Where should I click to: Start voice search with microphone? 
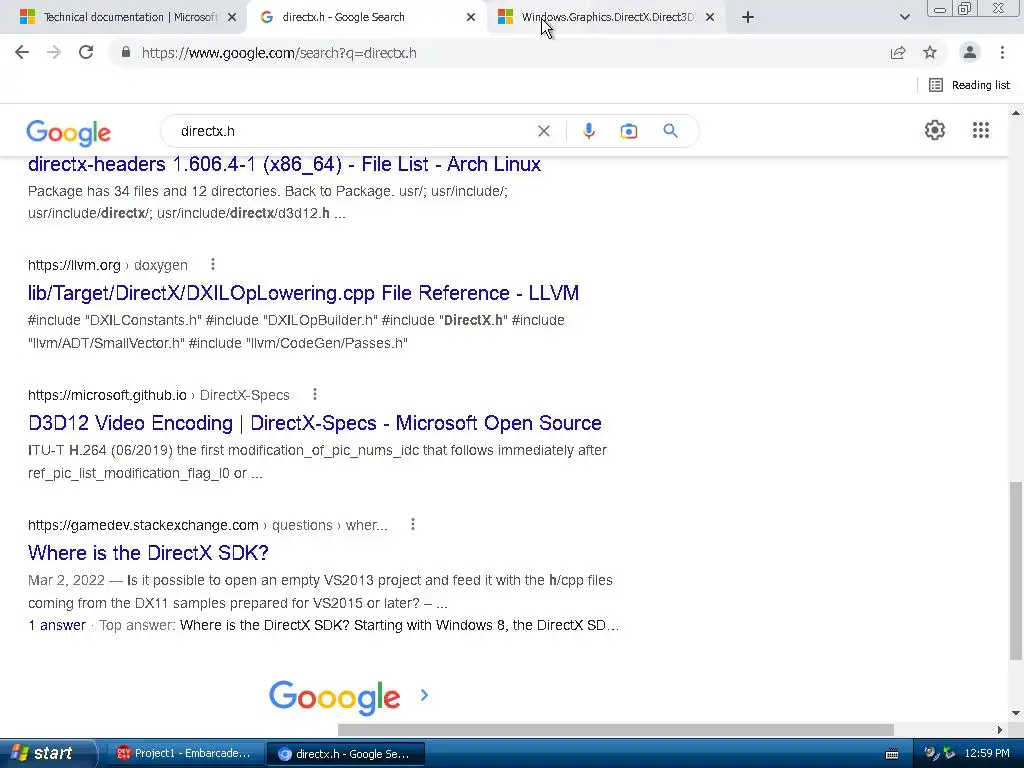588,131
